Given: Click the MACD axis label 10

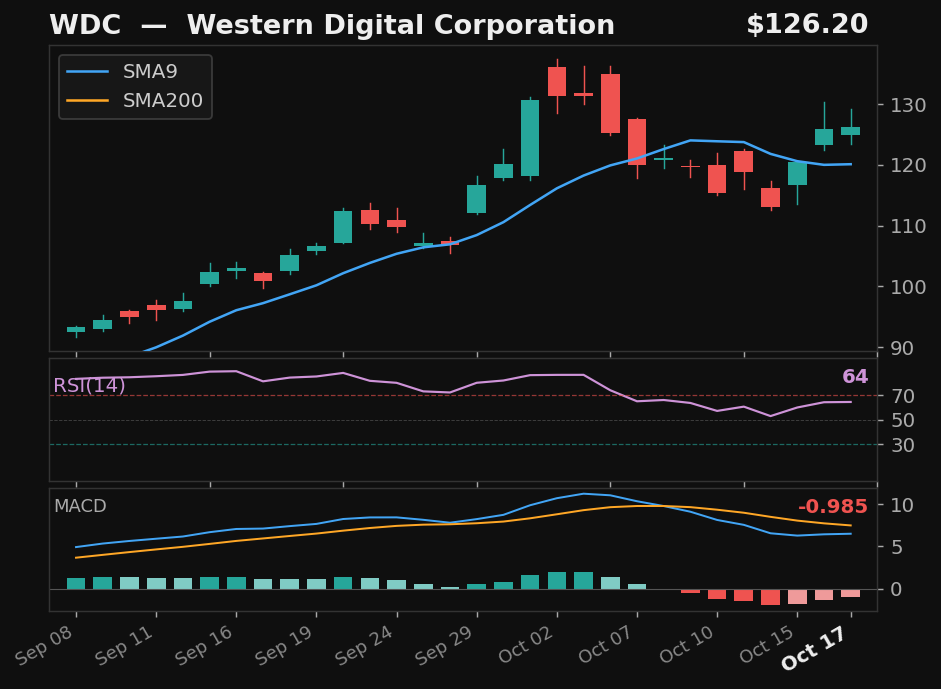Looking at the screenshot, I should pos(902,505).
